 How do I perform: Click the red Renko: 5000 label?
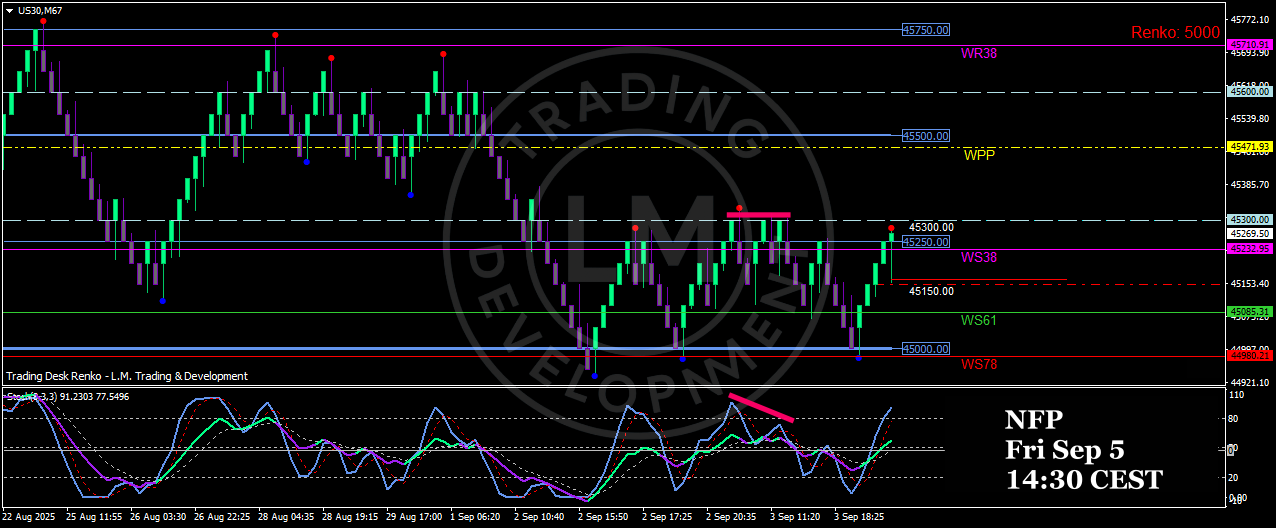coord(1175,33)
